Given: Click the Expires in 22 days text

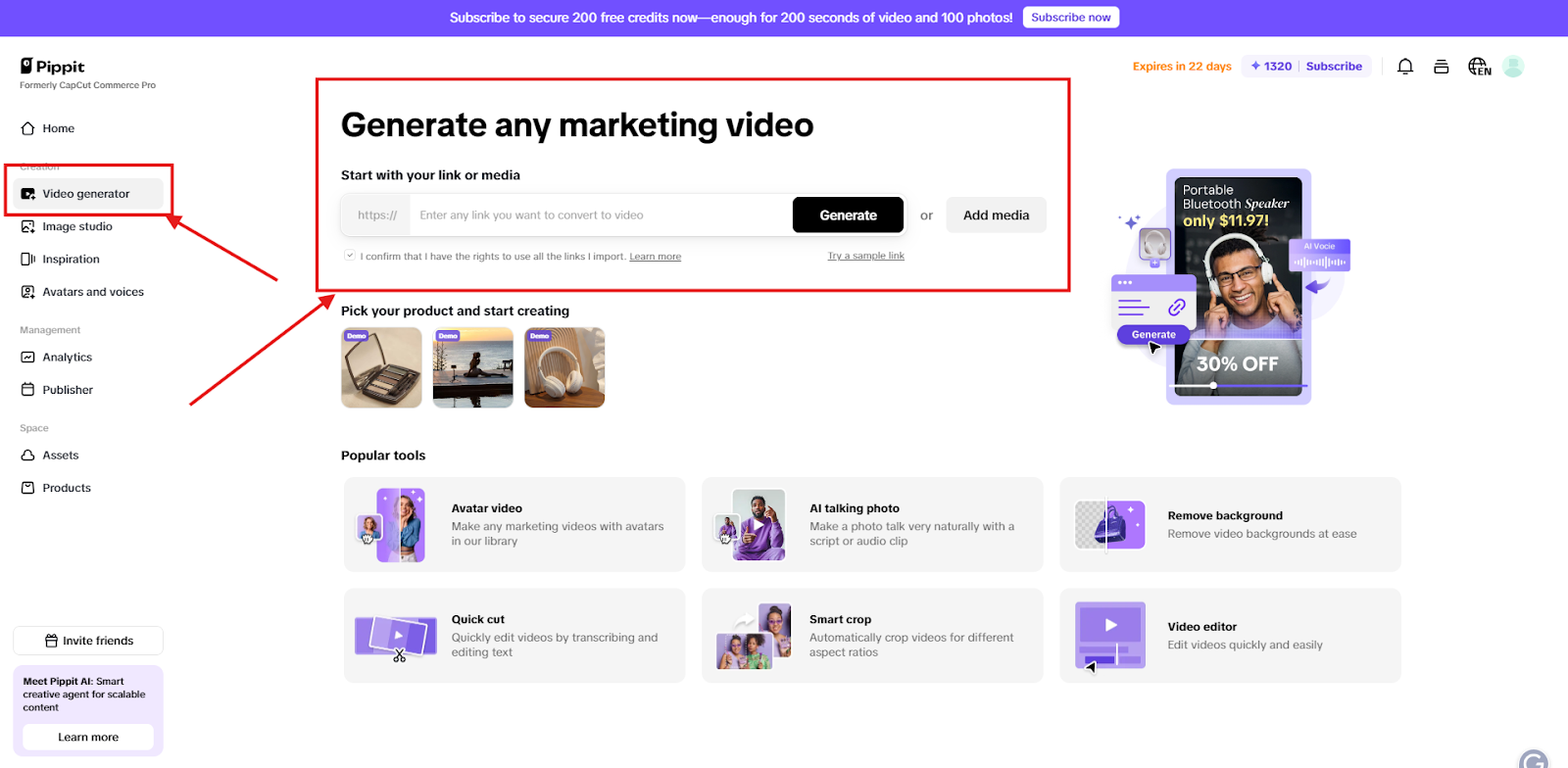Looking at the screenshot, I should tap(1182, 67).
